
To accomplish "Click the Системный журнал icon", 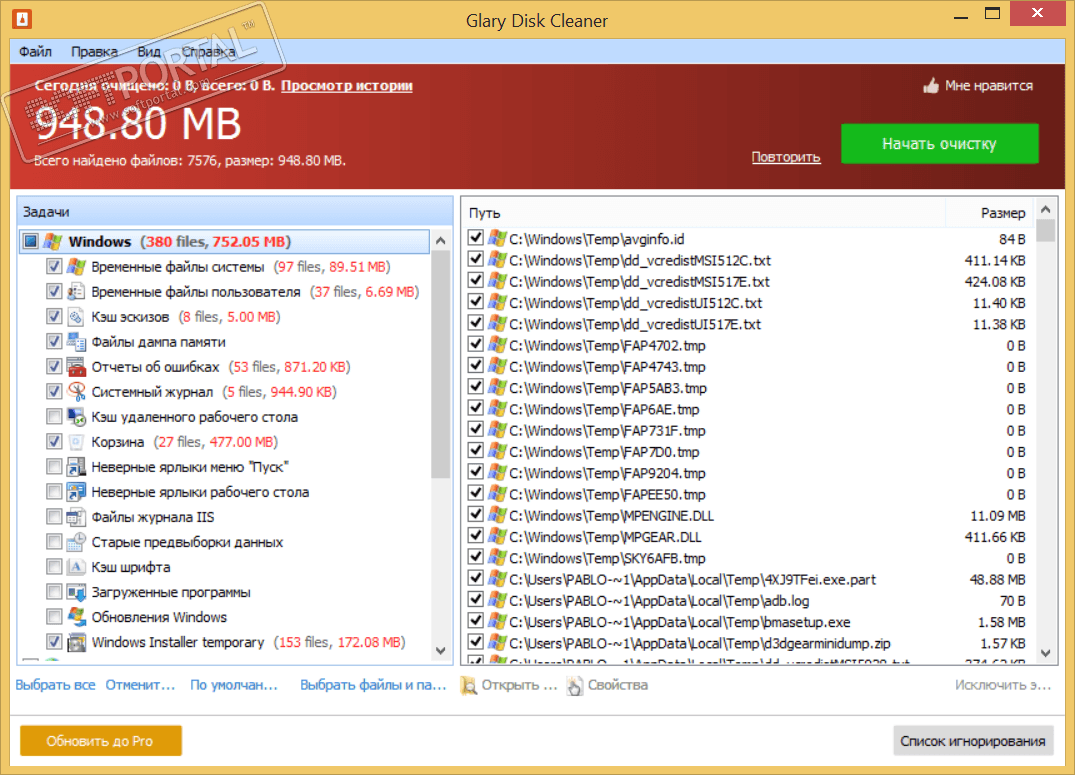I will click(x=76, y=392).
